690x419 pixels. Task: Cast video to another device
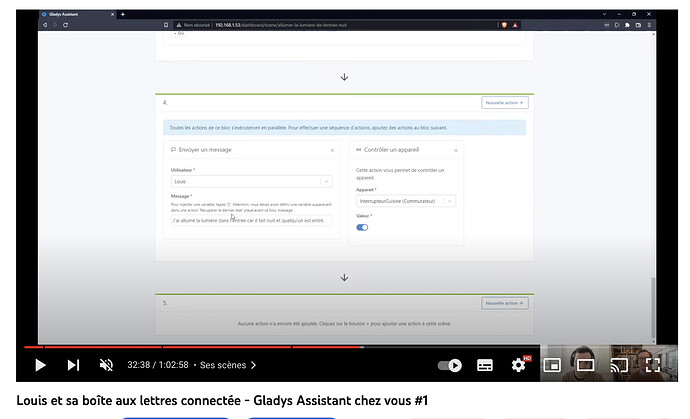point(619,365)
